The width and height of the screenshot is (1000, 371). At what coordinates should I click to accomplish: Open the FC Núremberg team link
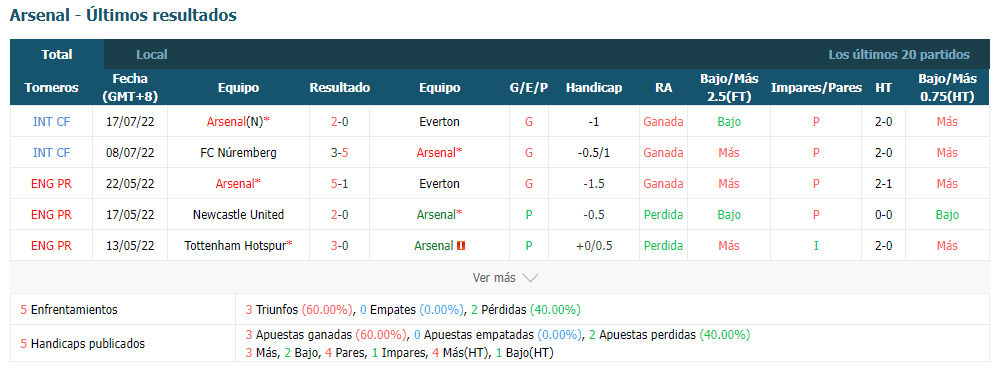(x=239, y=153)
